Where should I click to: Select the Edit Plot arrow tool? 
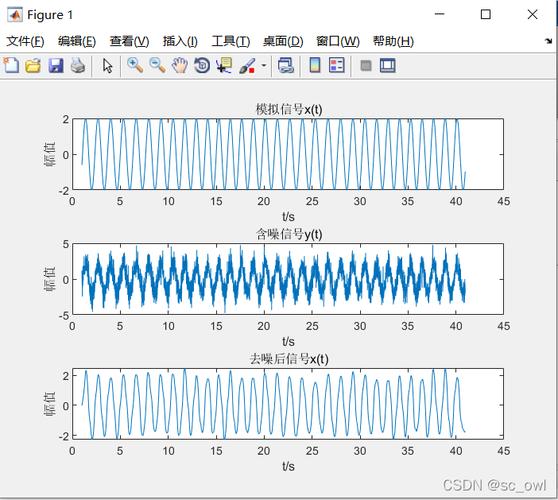point(107,66)
